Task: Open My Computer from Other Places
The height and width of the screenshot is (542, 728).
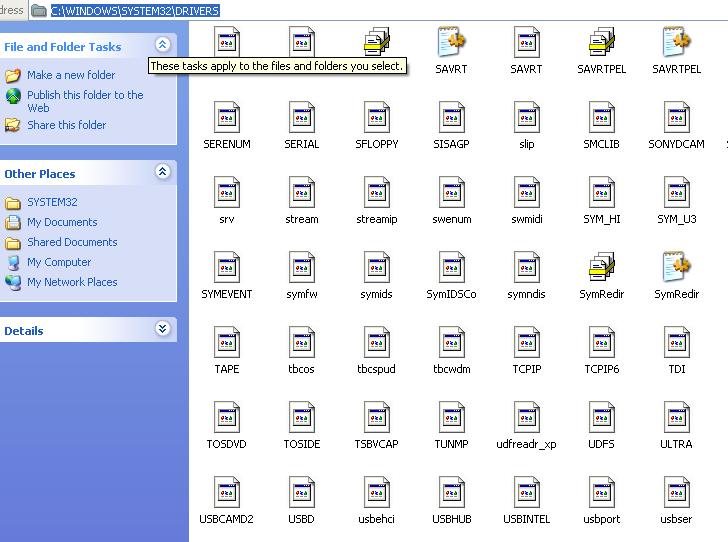Action: point(59,262)
